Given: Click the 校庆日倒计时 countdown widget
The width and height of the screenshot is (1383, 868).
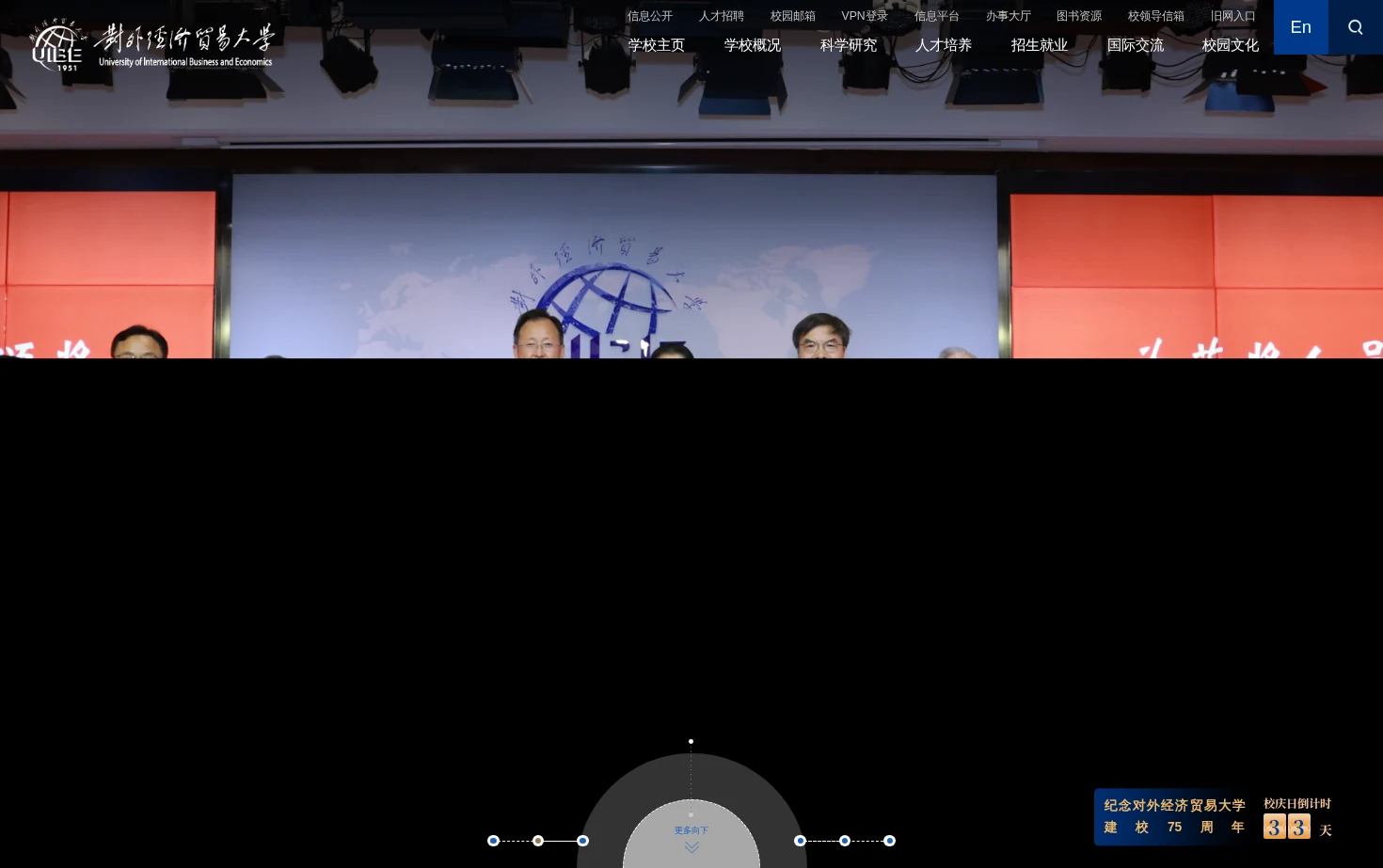Looking at the screenshot, I should (1297, 817).
